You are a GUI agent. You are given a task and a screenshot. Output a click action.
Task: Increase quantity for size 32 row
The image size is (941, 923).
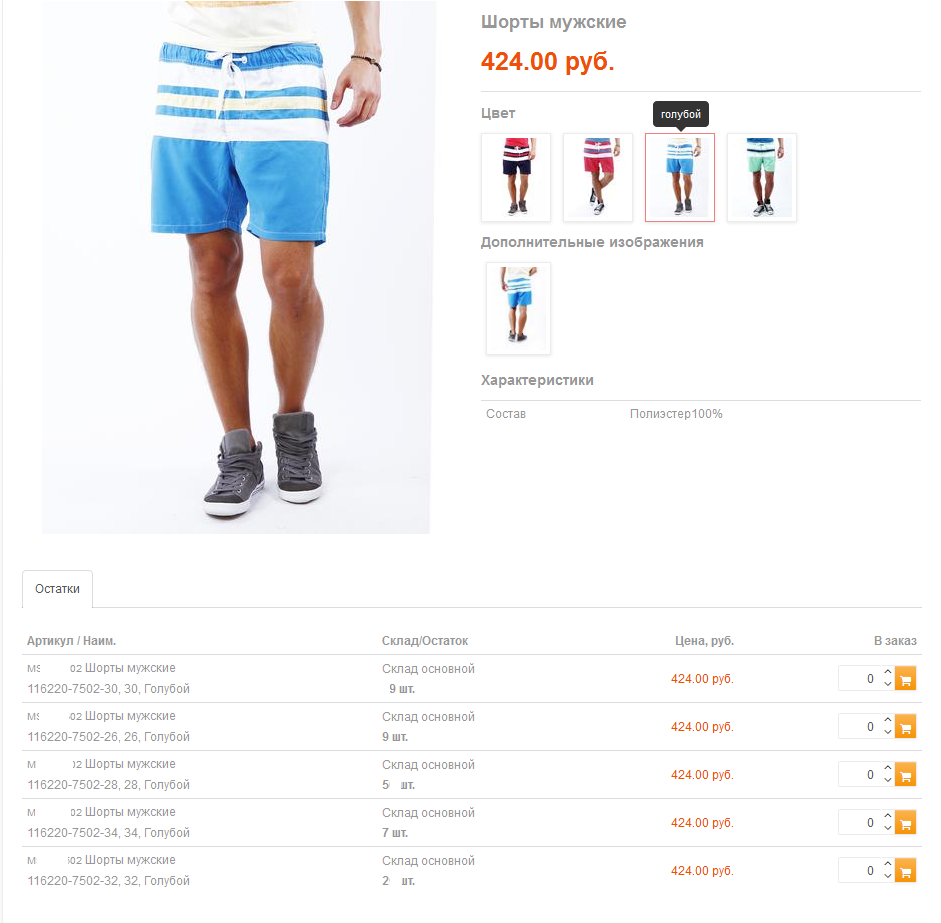click(888, 864)
